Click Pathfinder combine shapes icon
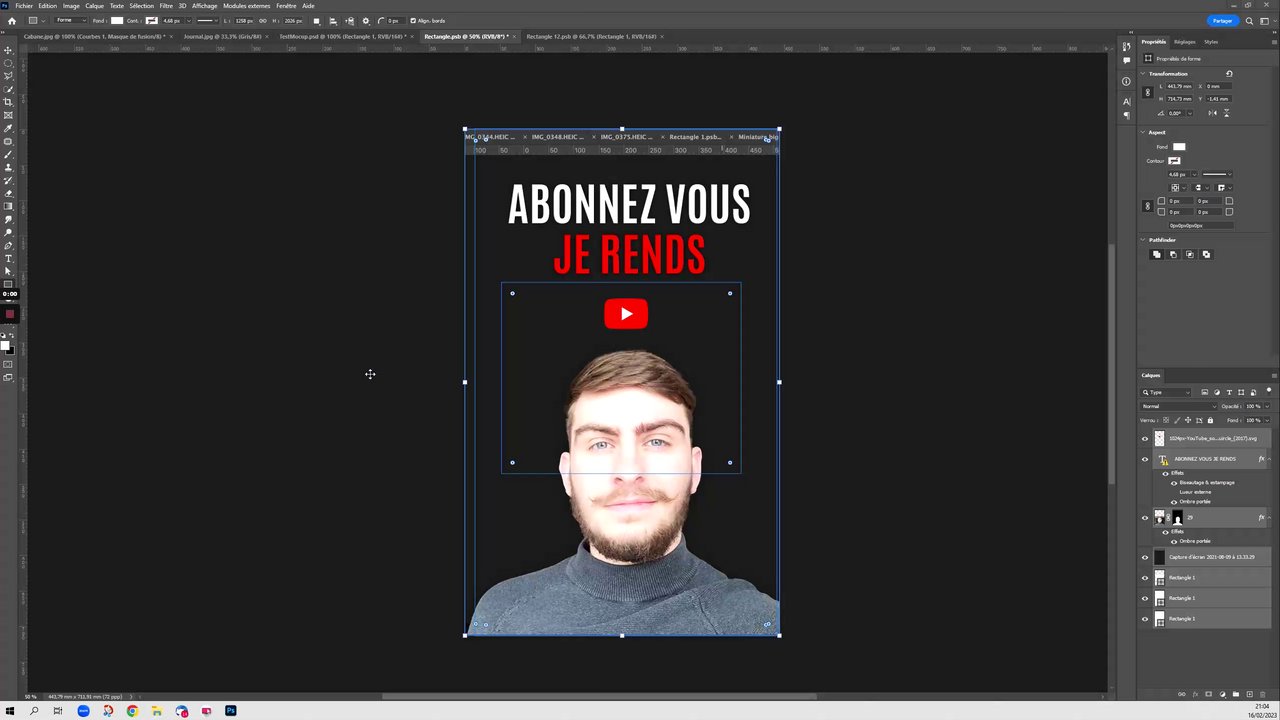The image size is (1280, 720). point(1157,254)
